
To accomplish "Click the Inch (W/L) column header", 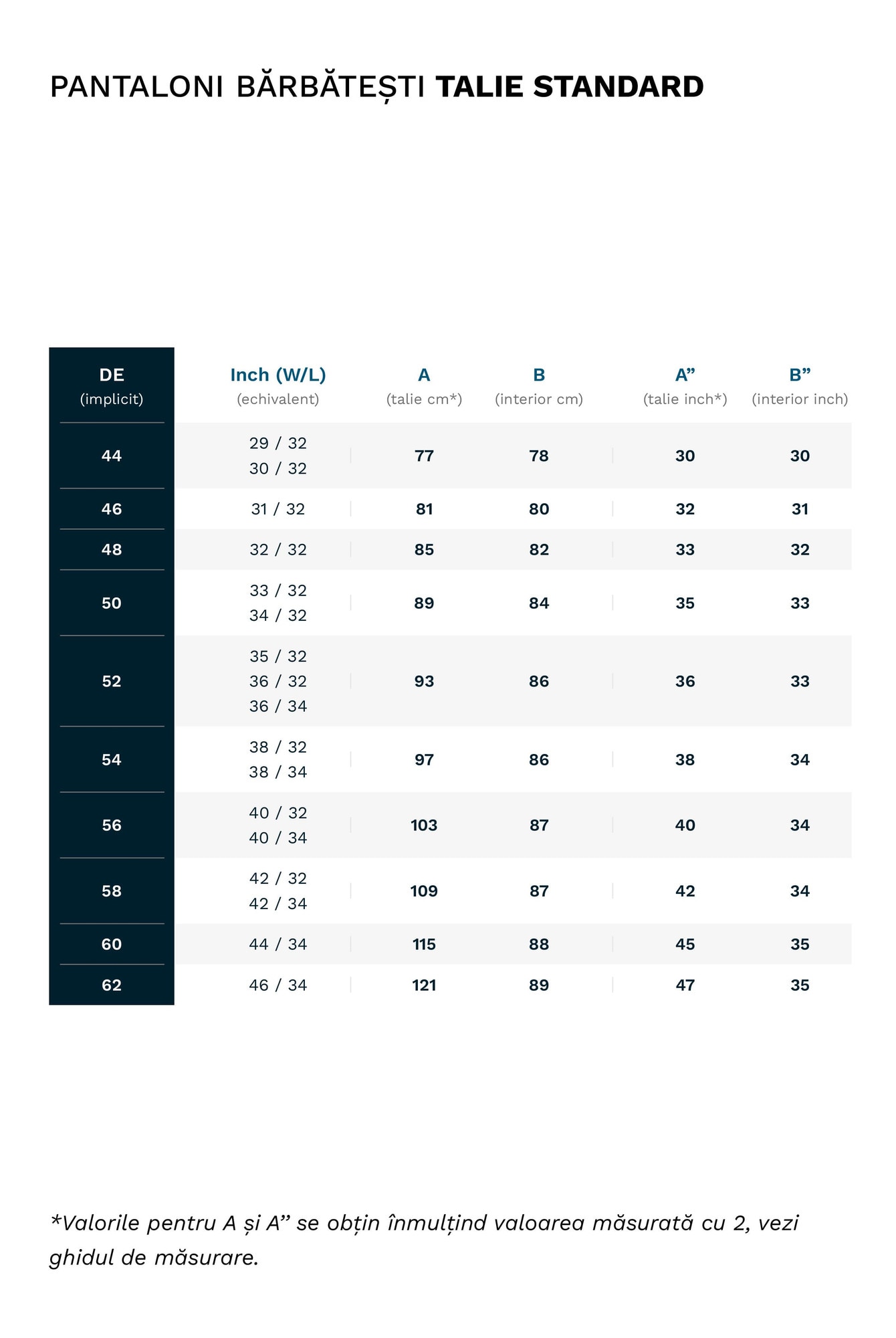I will (277, 385).
